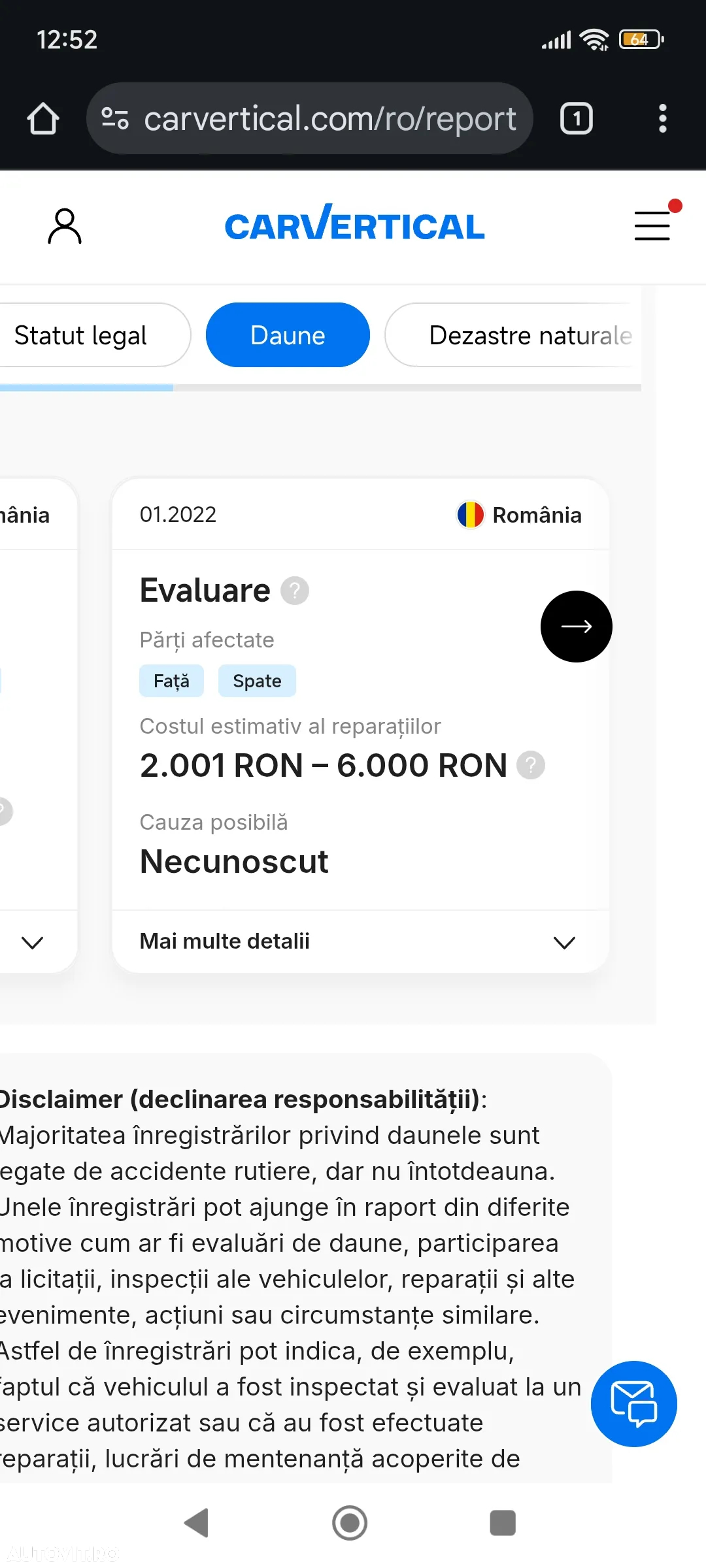Expand Mai multe detalii section

pos(360,941)
